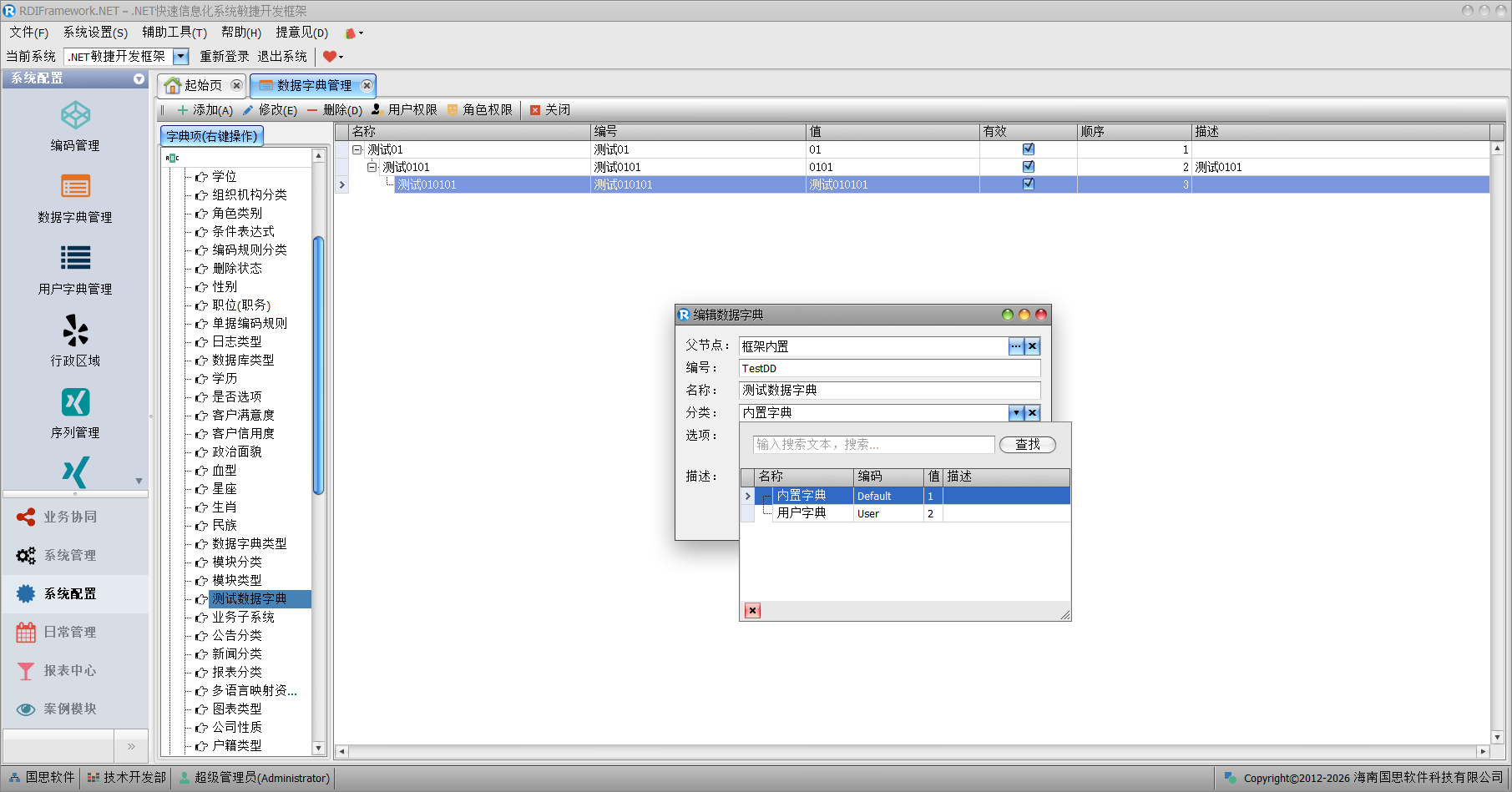Toggle the 有效 checkbox for 测试0101
Viewport: 1512px width, 792px height.
1028,167
